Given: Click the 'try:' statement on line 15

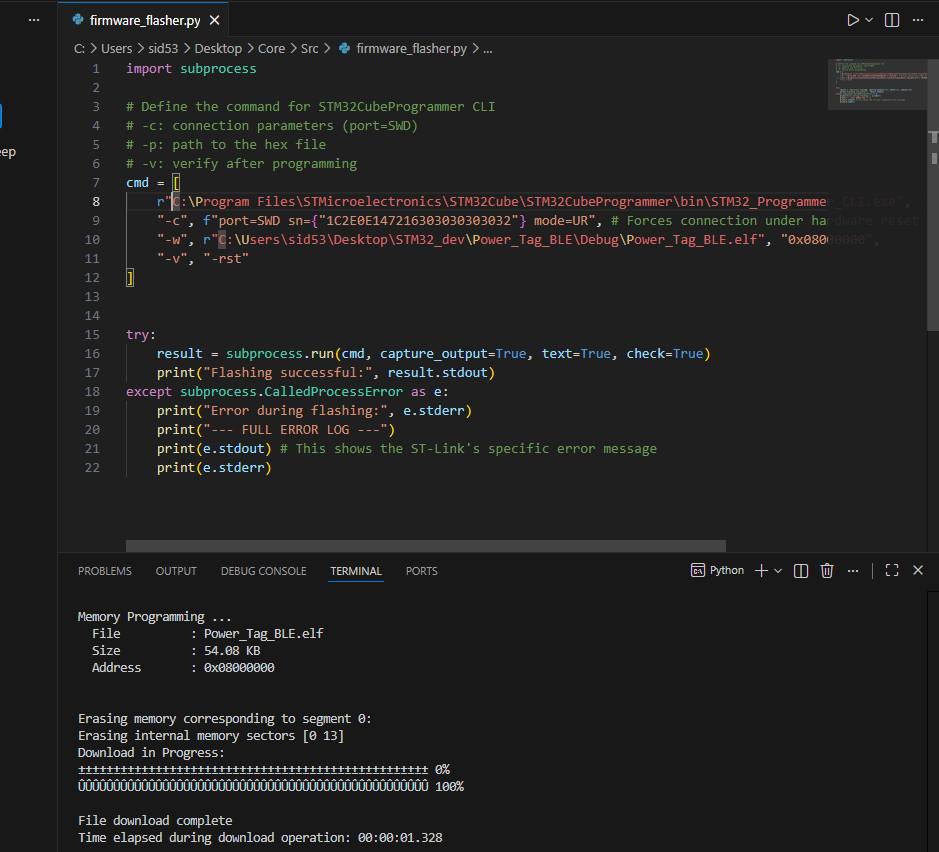Looking at the screenshot, I should click(141, 335).
